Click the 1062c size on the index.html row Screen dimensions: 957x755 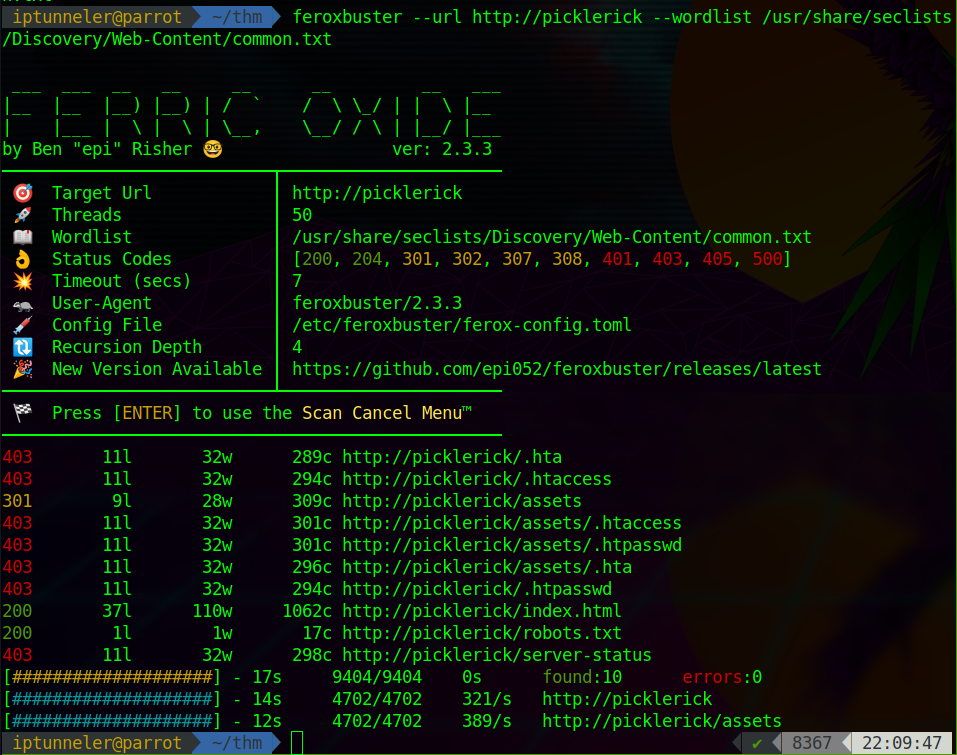(307, 611)
